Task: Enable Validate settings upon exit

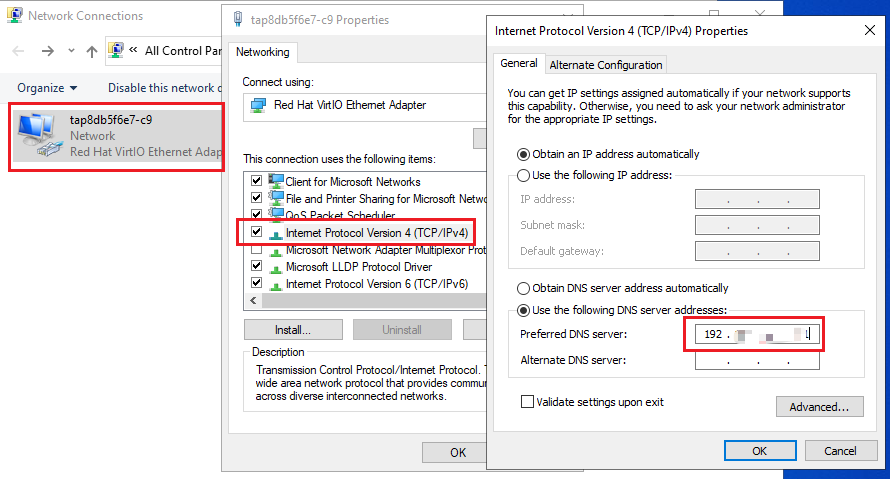Action: pyautogui.click(x=527, y=402)
